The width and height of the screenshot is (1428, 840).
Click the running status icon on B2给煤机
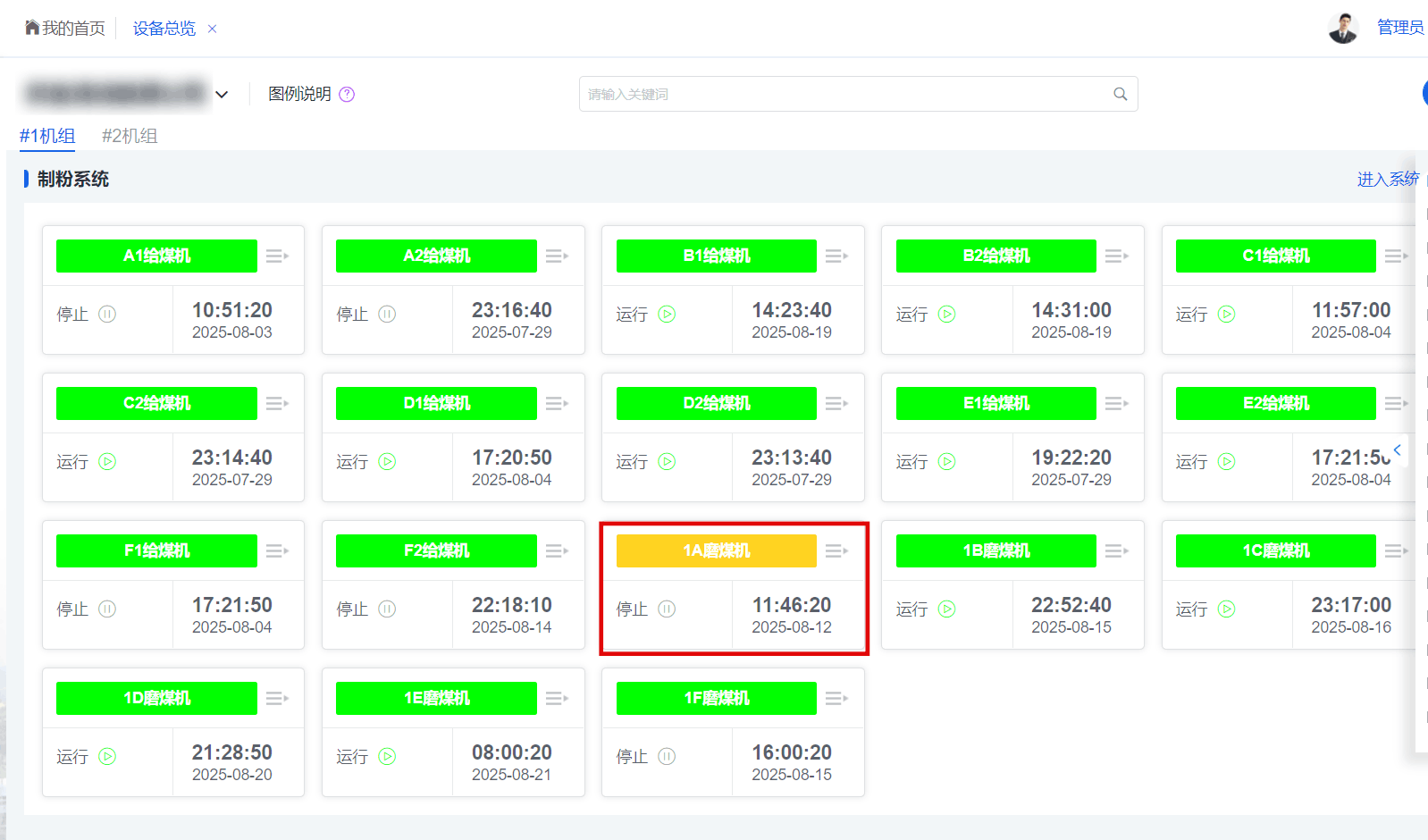[947, 315]
